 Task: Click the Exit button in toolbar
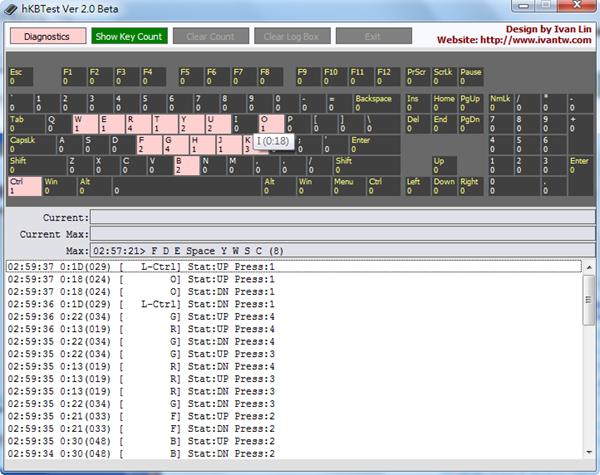pos(373,36)
